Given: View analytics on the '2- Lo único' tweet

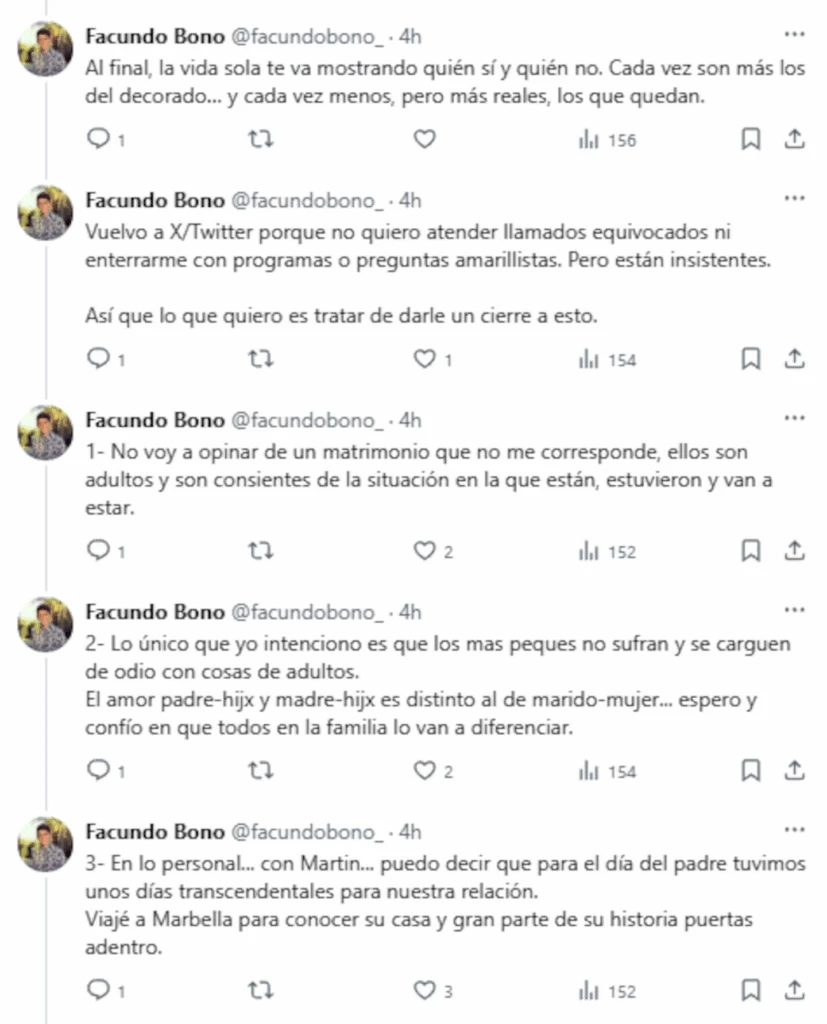Looking at the screenshot, I should pyautogui.click(x=607, y=771).
